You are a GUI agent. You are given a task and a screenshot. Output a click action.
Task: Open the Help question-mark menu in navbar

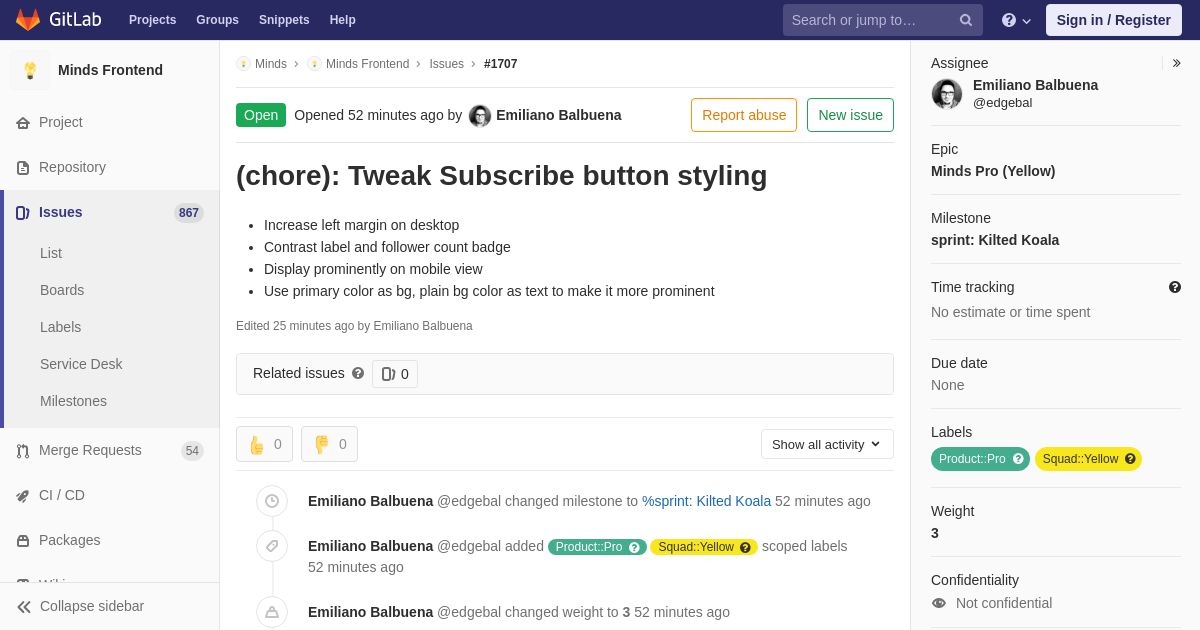[1016, 20]
